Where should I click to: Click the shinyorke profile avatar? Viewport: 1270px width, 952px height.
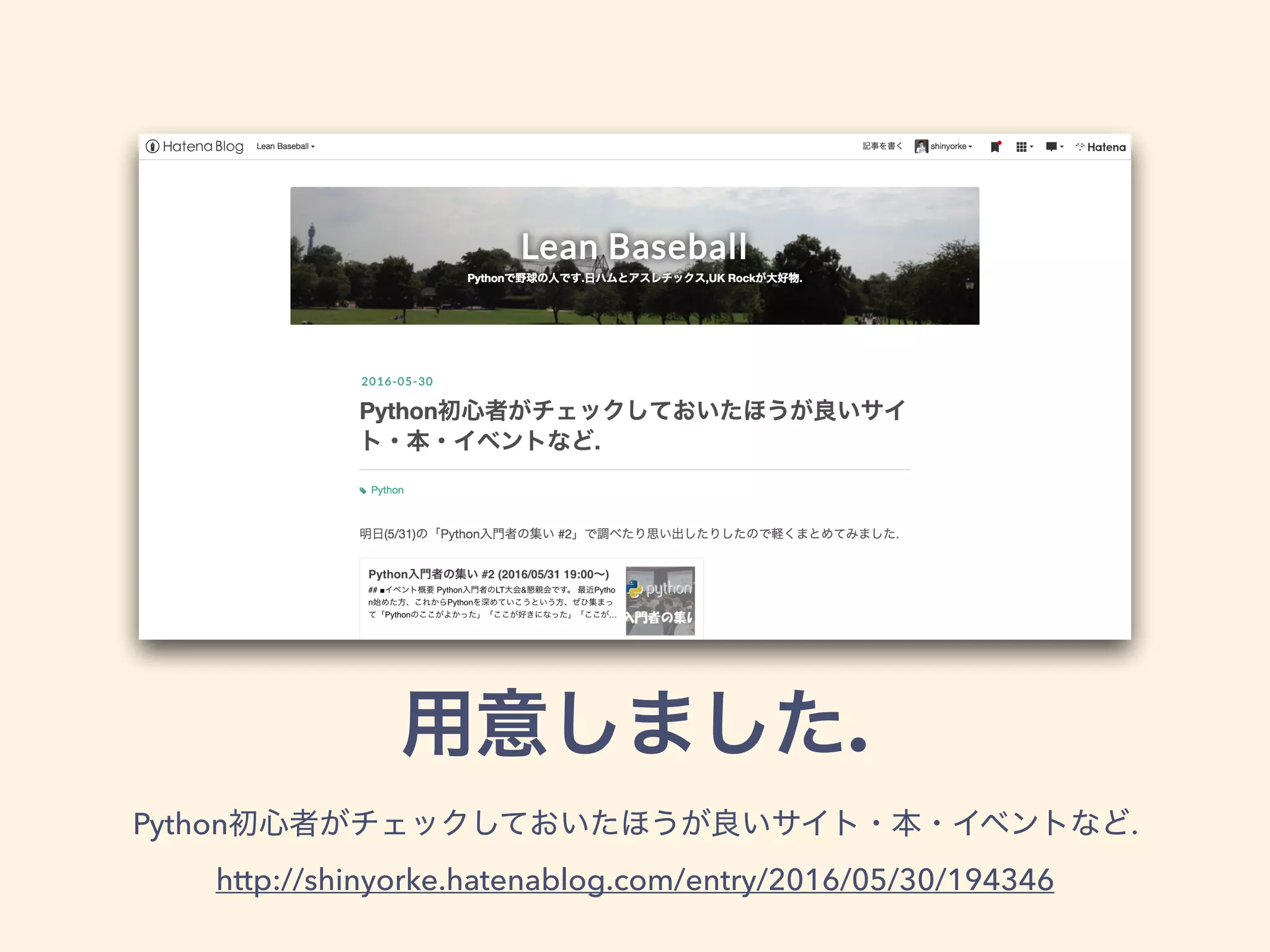tap(921, 146)
